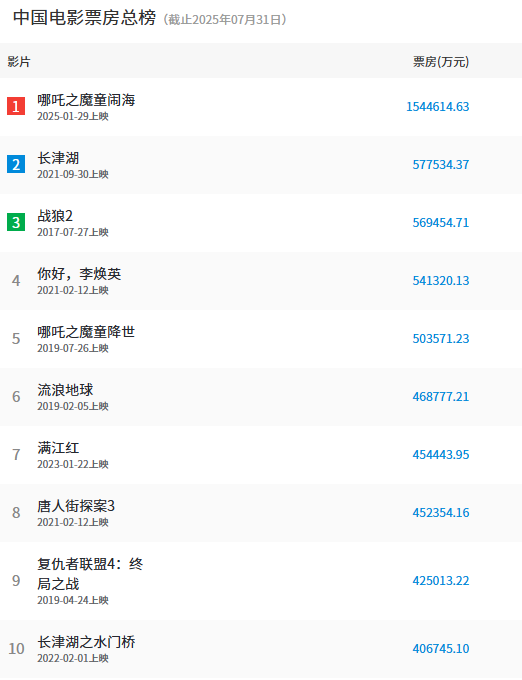Click box office value 452354.16

coord(440,513)
